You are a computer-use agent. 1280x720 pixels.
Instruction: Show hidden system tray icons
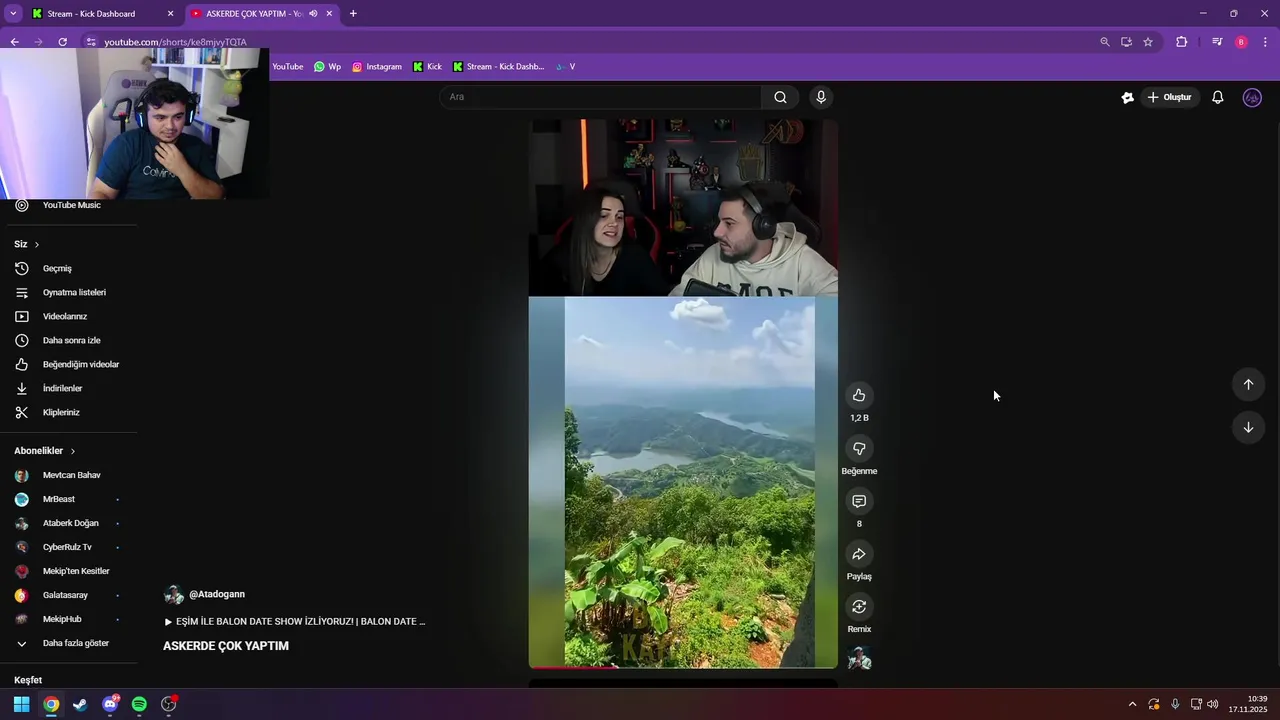(1132, 704)
